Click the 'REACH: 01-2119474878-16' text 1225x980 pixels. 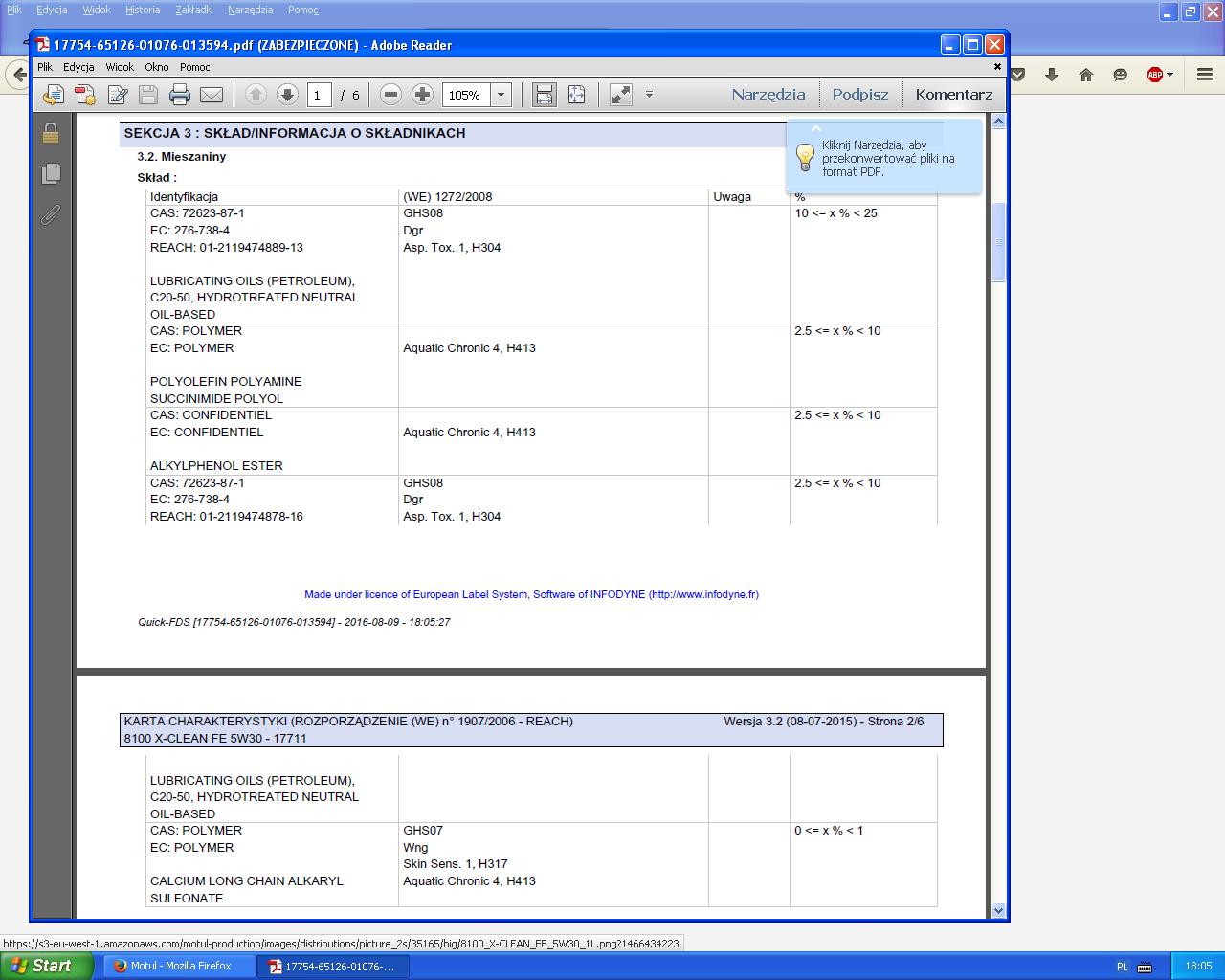[x=227, y=517]
